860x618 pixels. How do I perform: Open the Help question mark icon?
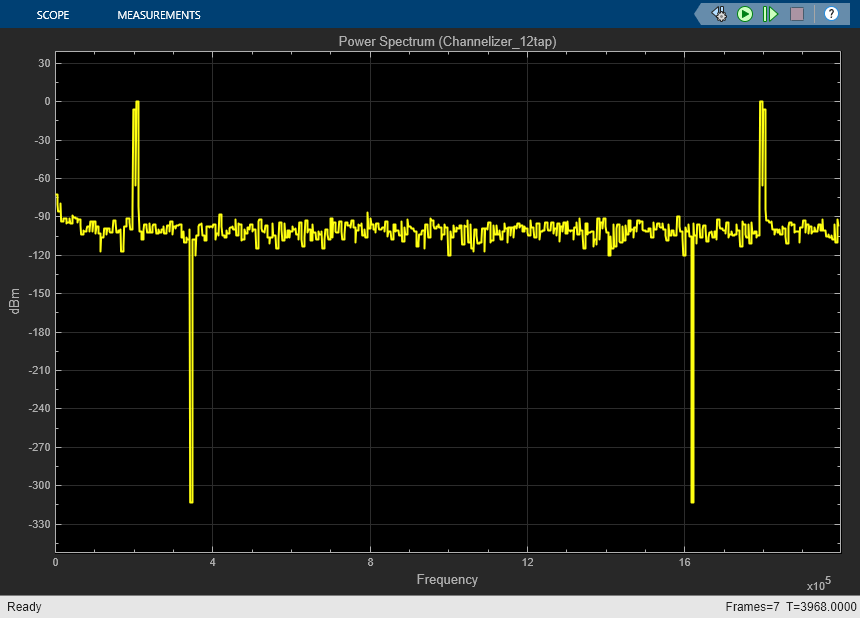tap(831, 14)
